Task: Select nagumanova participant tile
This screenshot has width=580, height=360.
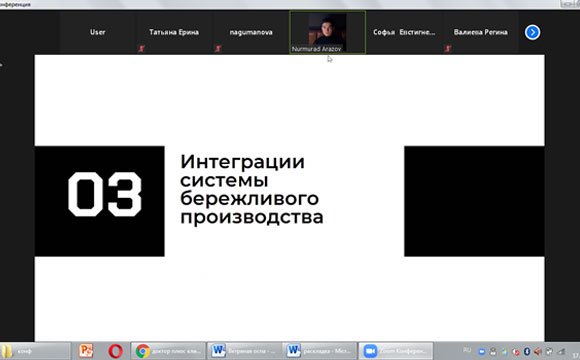Action: (x=251, y=33)
